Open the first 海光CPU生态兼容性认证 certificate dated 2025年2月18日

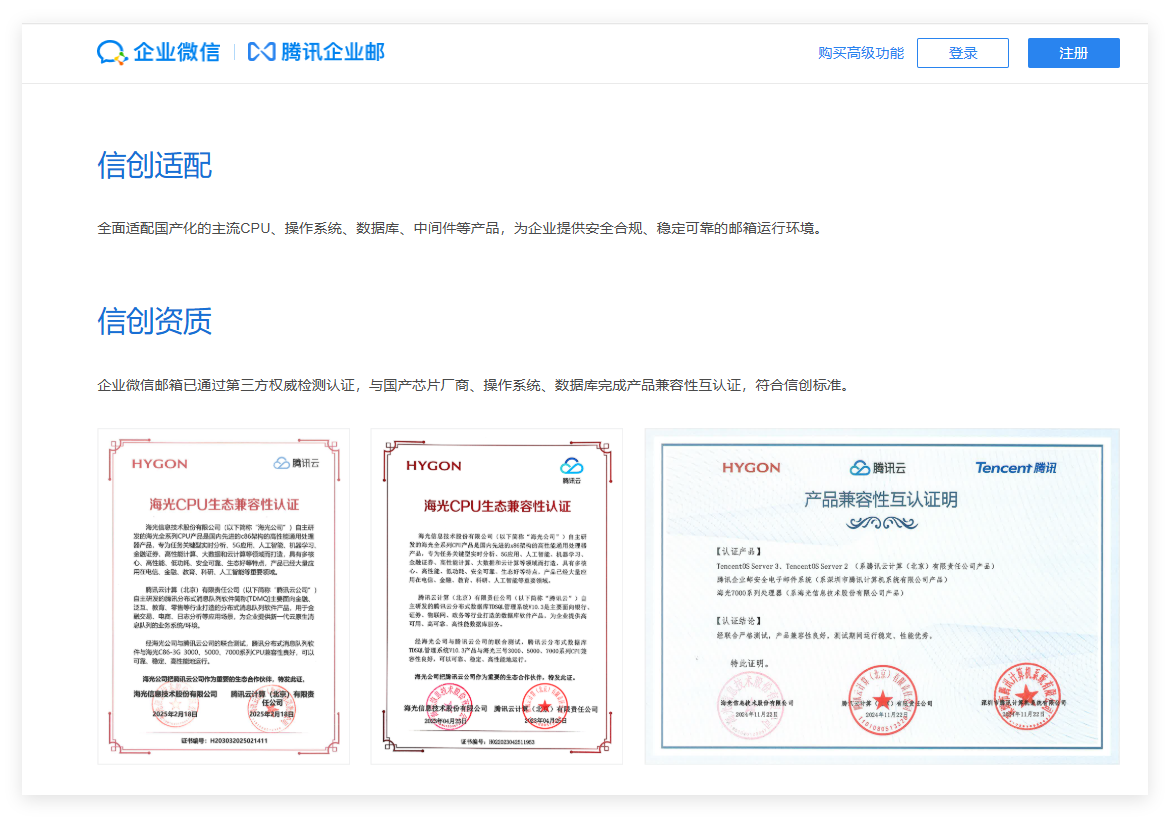[224, 596]
